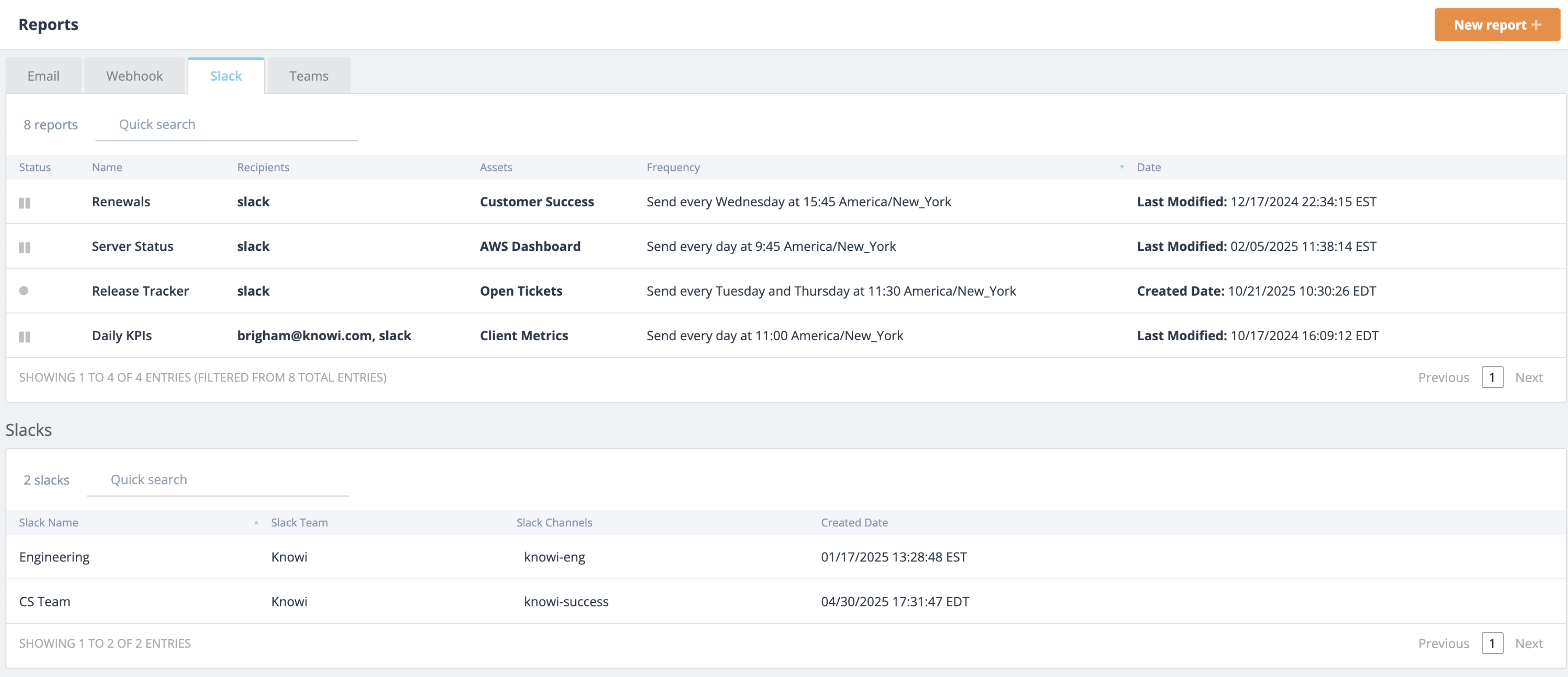1568x677 pixels.
Task: Go to Next page in reports table
Action: coord(1529,377)
